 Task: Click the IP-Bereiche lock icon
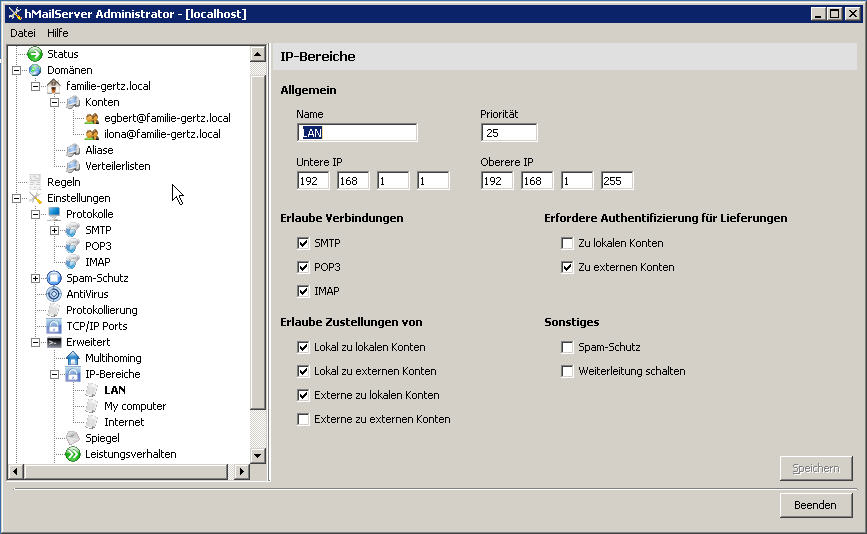(72, 374)
